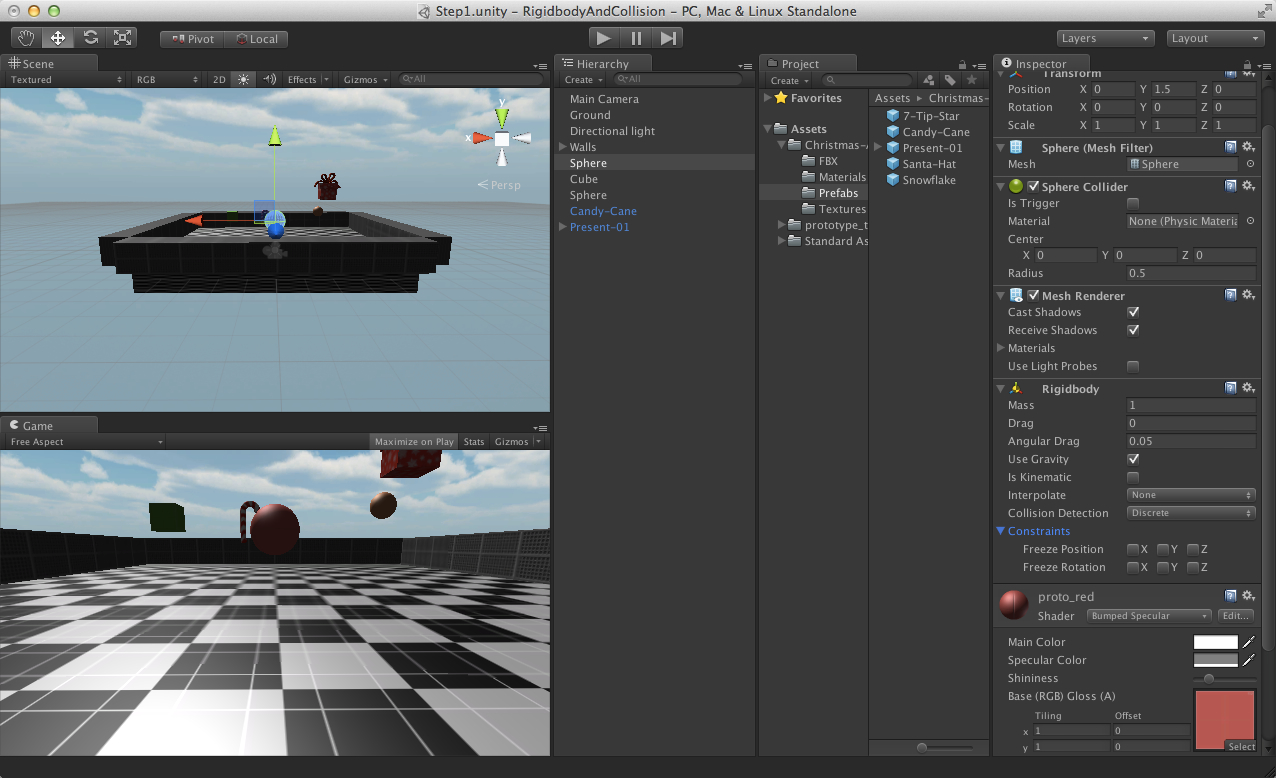Collapse the Constraints section
The image size is (1276, 778).
(x=1001, y=531)
